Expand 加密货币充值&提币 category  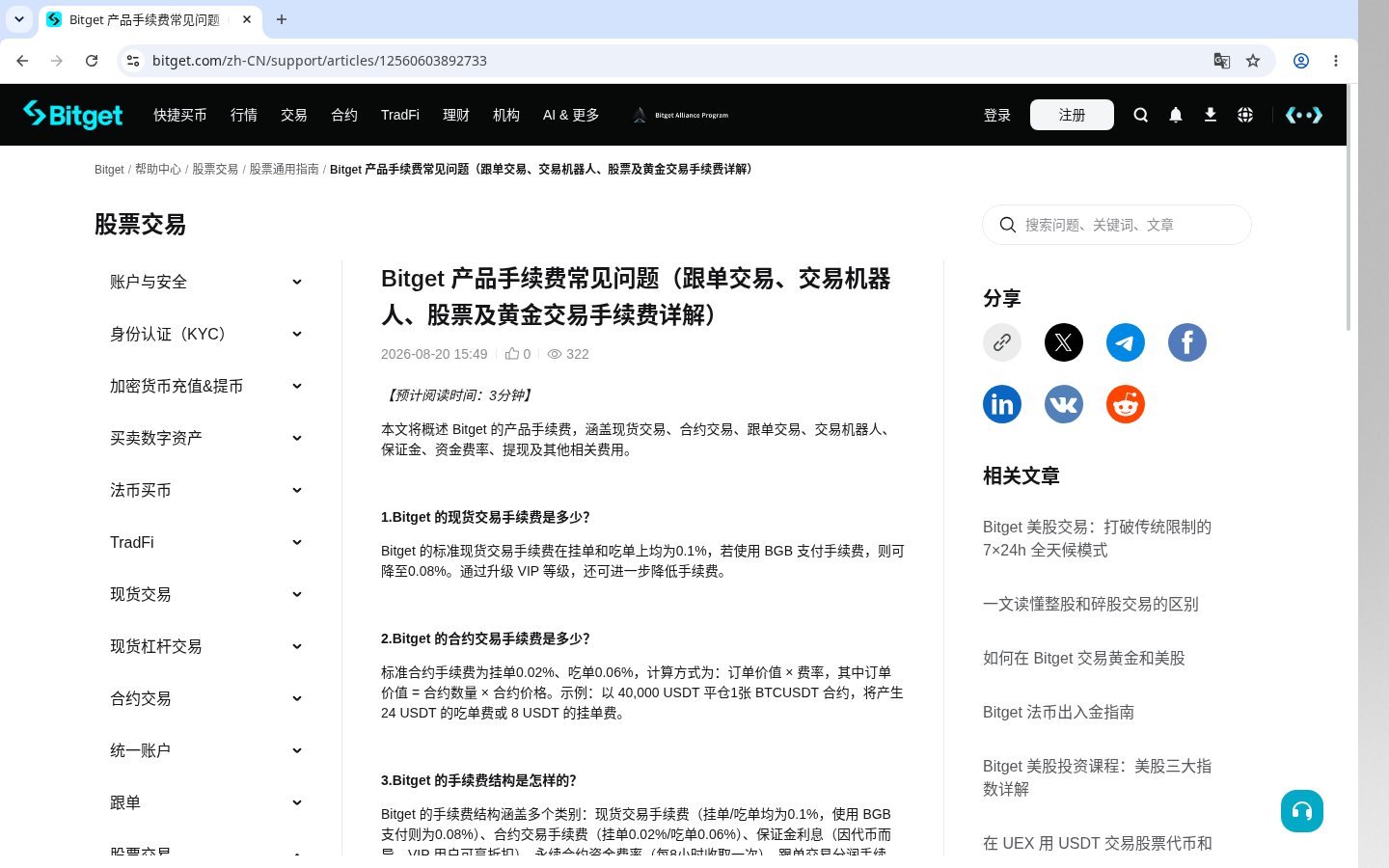(206, 386)
